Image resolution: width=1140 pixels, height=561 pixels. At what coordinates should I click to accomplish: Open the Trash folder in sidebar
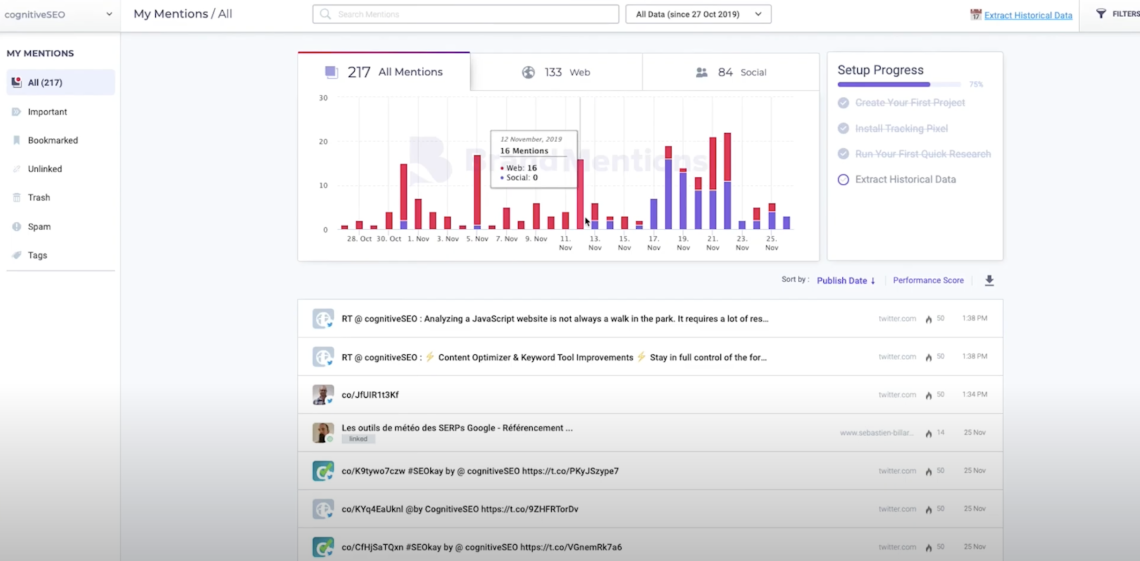tap(38, 198)
